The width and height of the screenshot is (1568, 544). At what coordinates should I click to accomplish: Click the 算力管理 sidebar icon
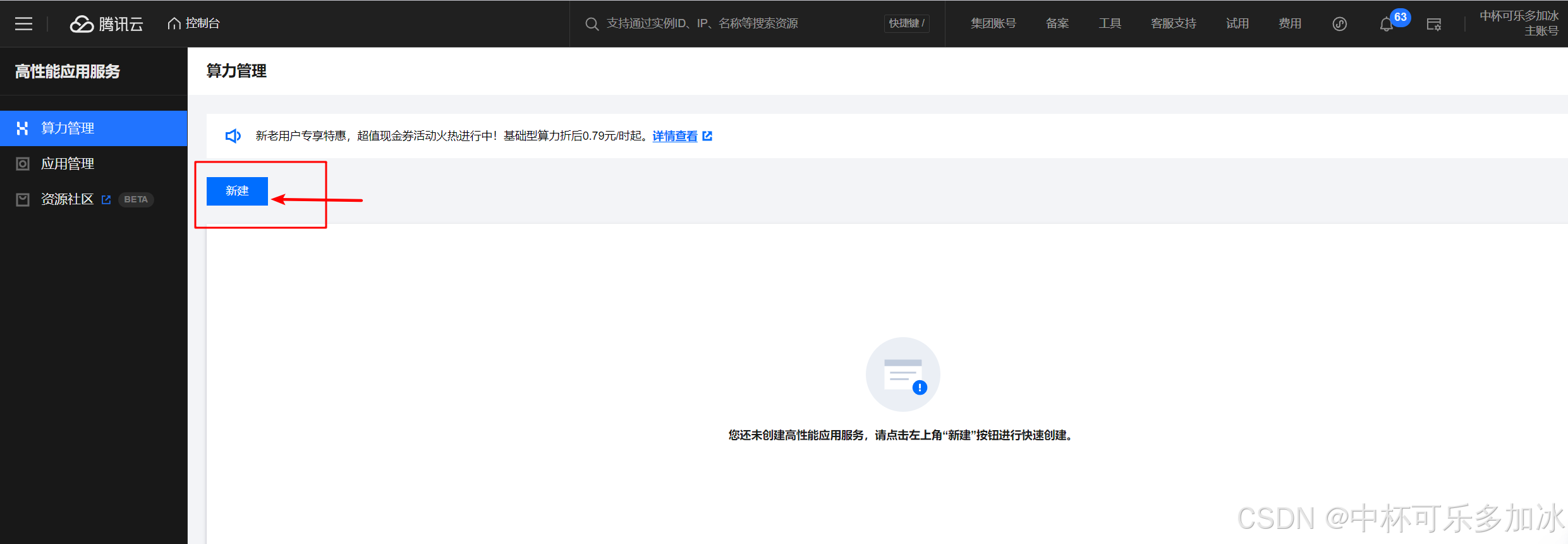tap(23, 128)
